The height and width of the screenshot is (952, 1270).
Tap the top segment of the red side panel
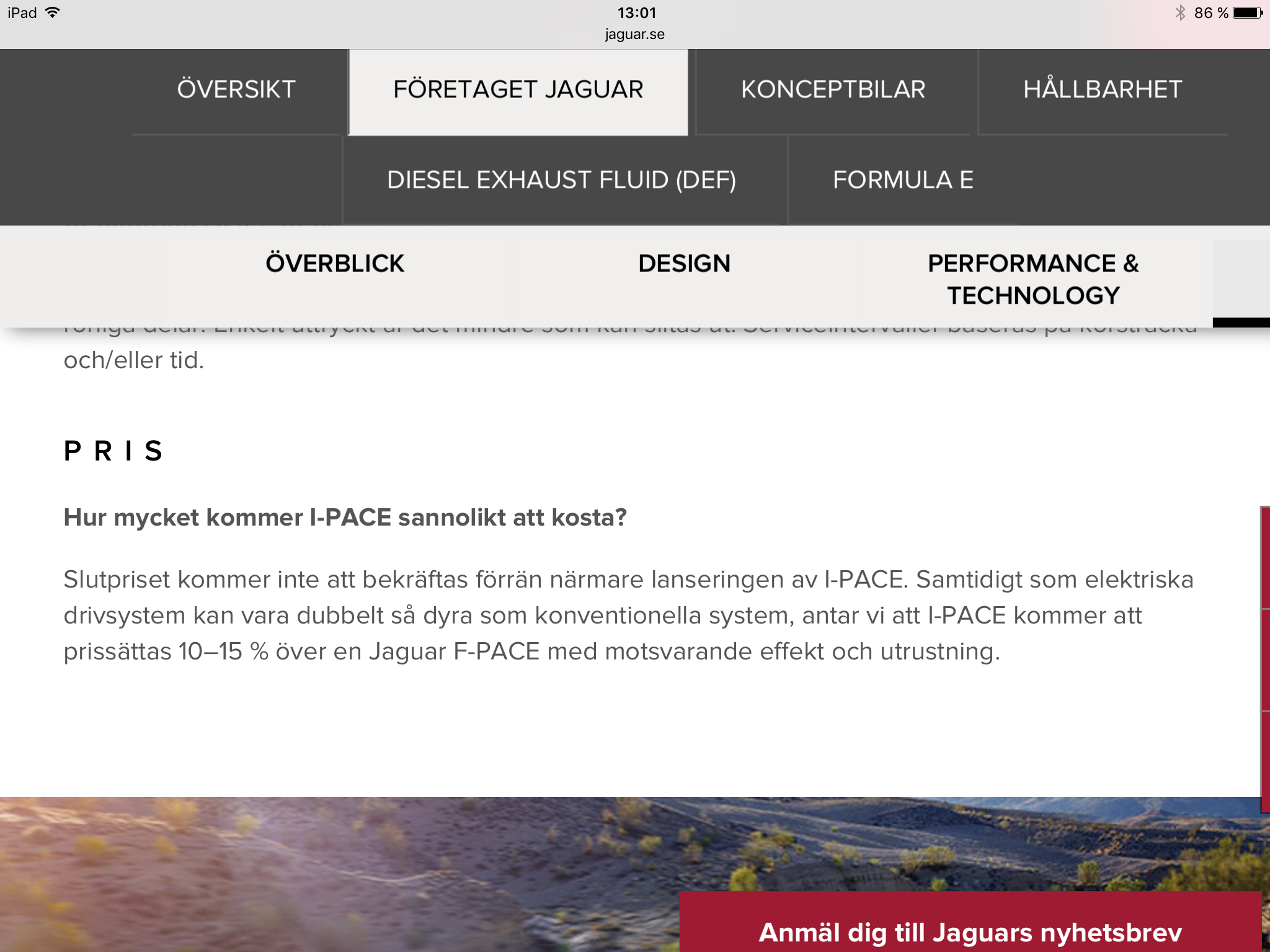tap(1266, 558)
